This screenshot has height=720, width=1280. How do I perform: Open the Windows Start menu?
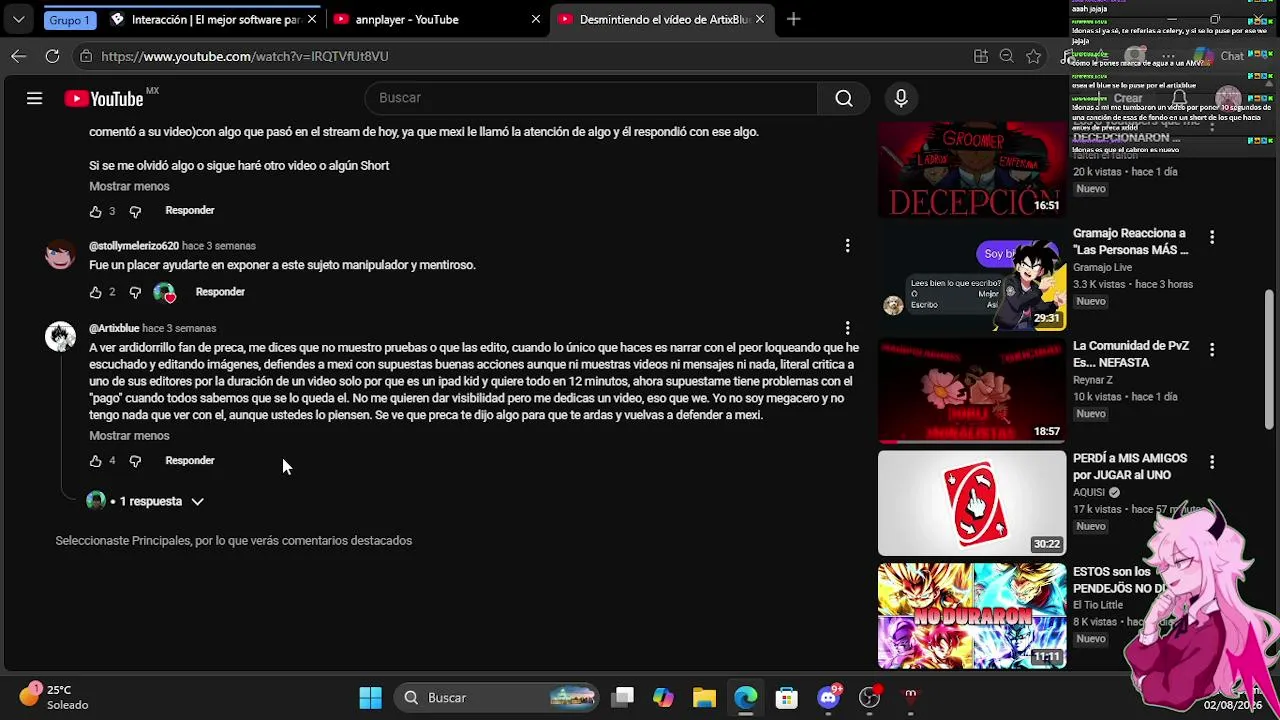tap(370, 697)
